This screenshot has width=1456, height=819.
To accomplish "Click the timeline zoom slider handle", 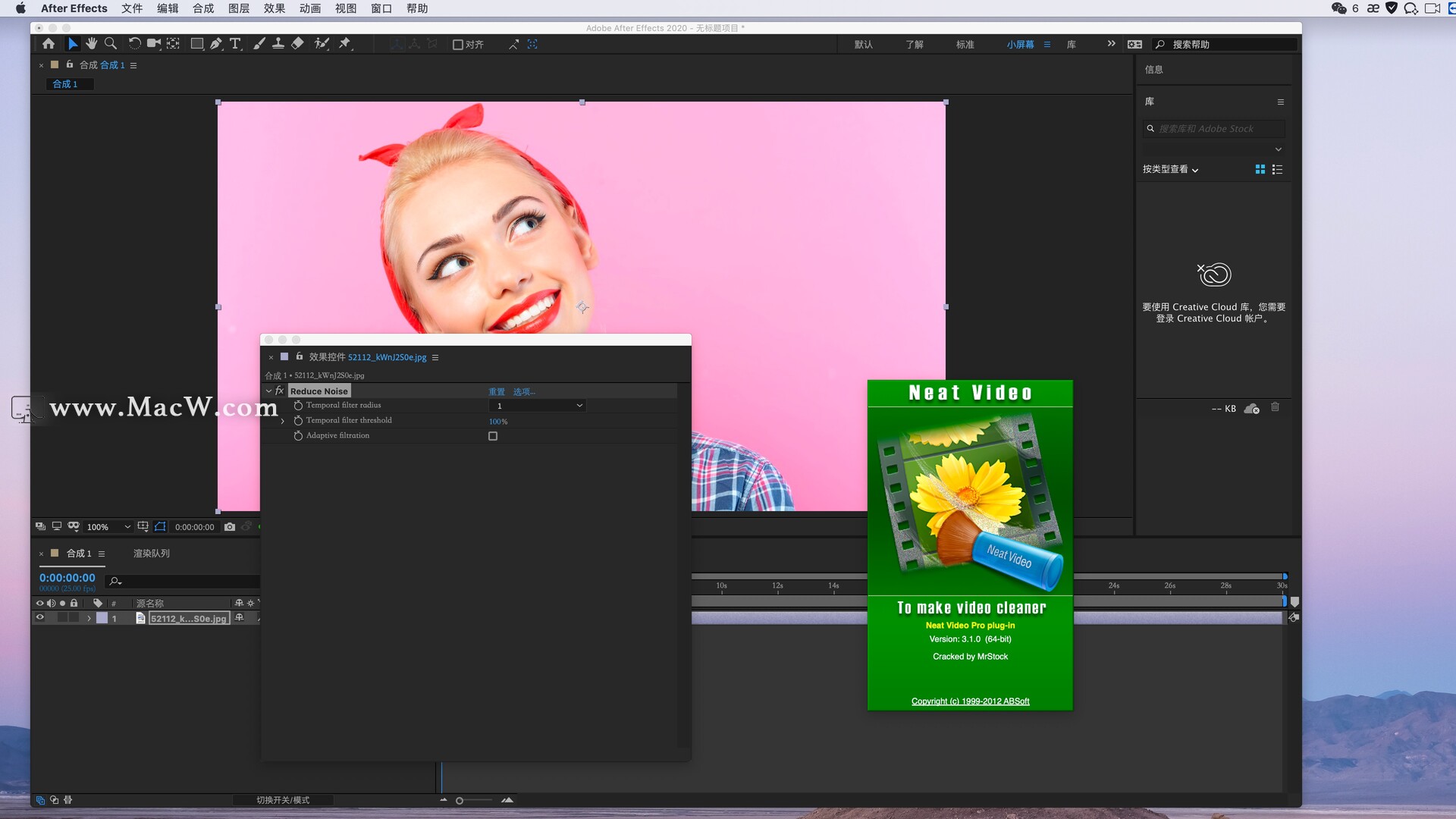I will (x=460, y=801).
